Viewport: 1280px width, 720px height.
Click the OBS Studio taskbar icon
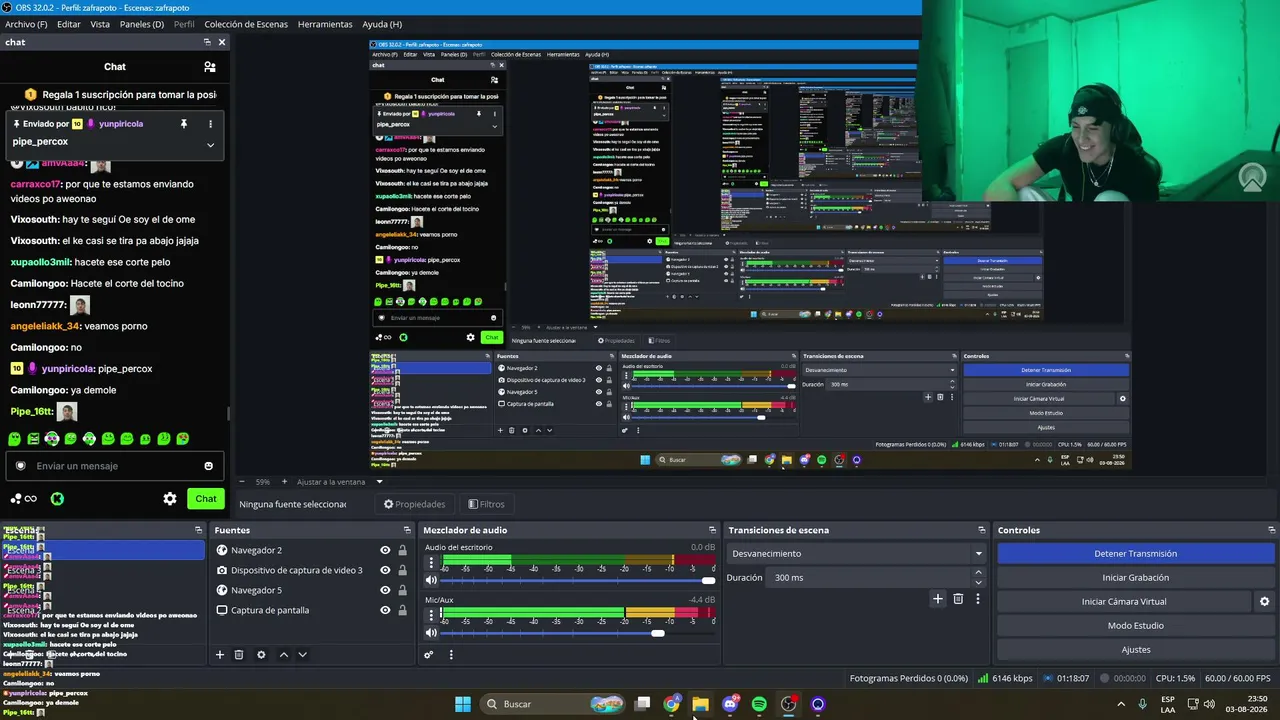789,704
